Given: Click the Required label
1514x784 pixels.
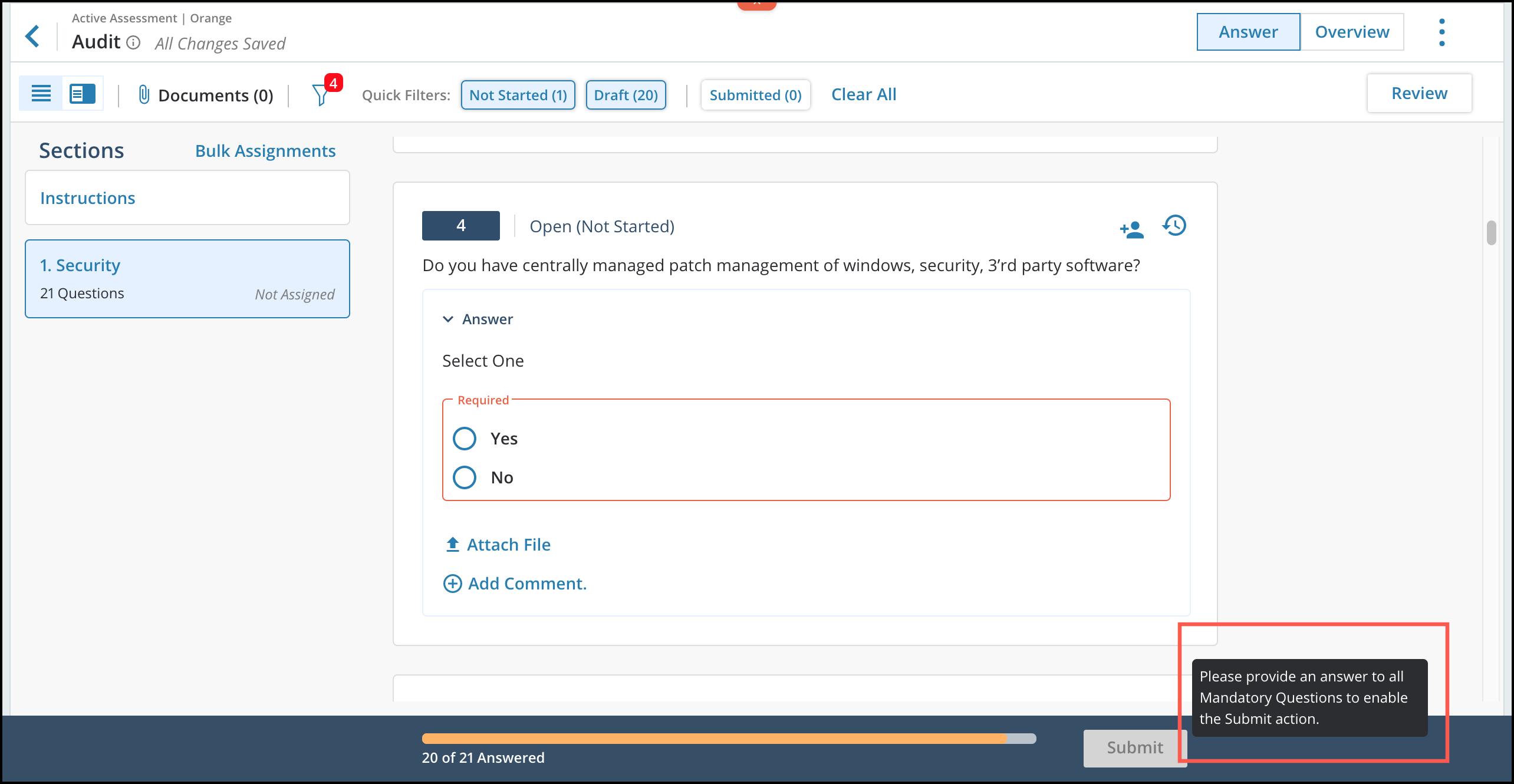Looking at the screenshot, I should click(x=483, y=400).
